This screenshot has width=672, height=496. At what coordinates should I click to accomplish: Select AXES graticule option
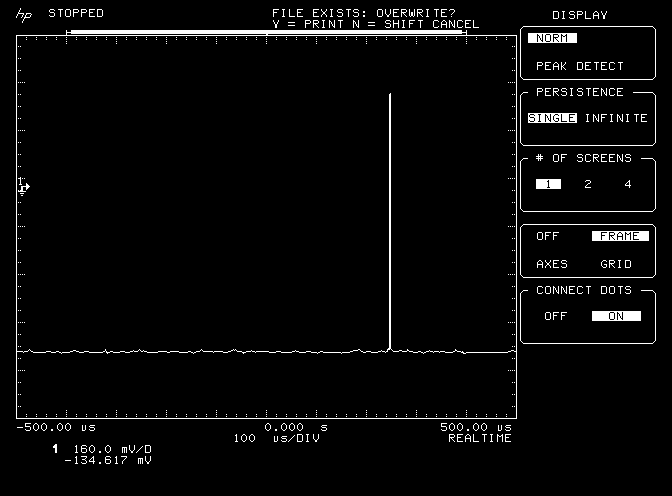552,264
